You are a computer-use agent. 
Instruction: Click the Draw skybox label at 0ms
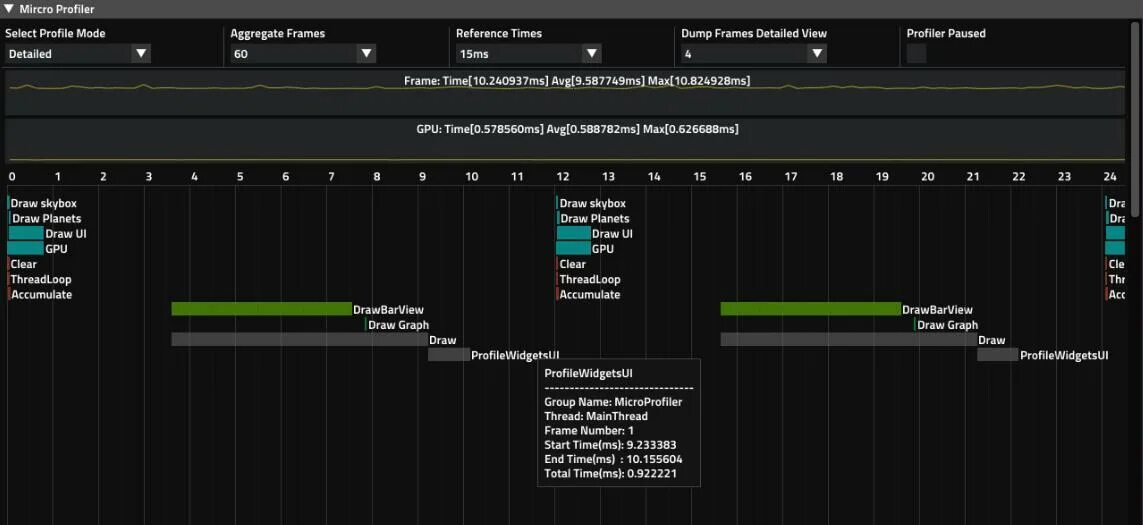44,203
